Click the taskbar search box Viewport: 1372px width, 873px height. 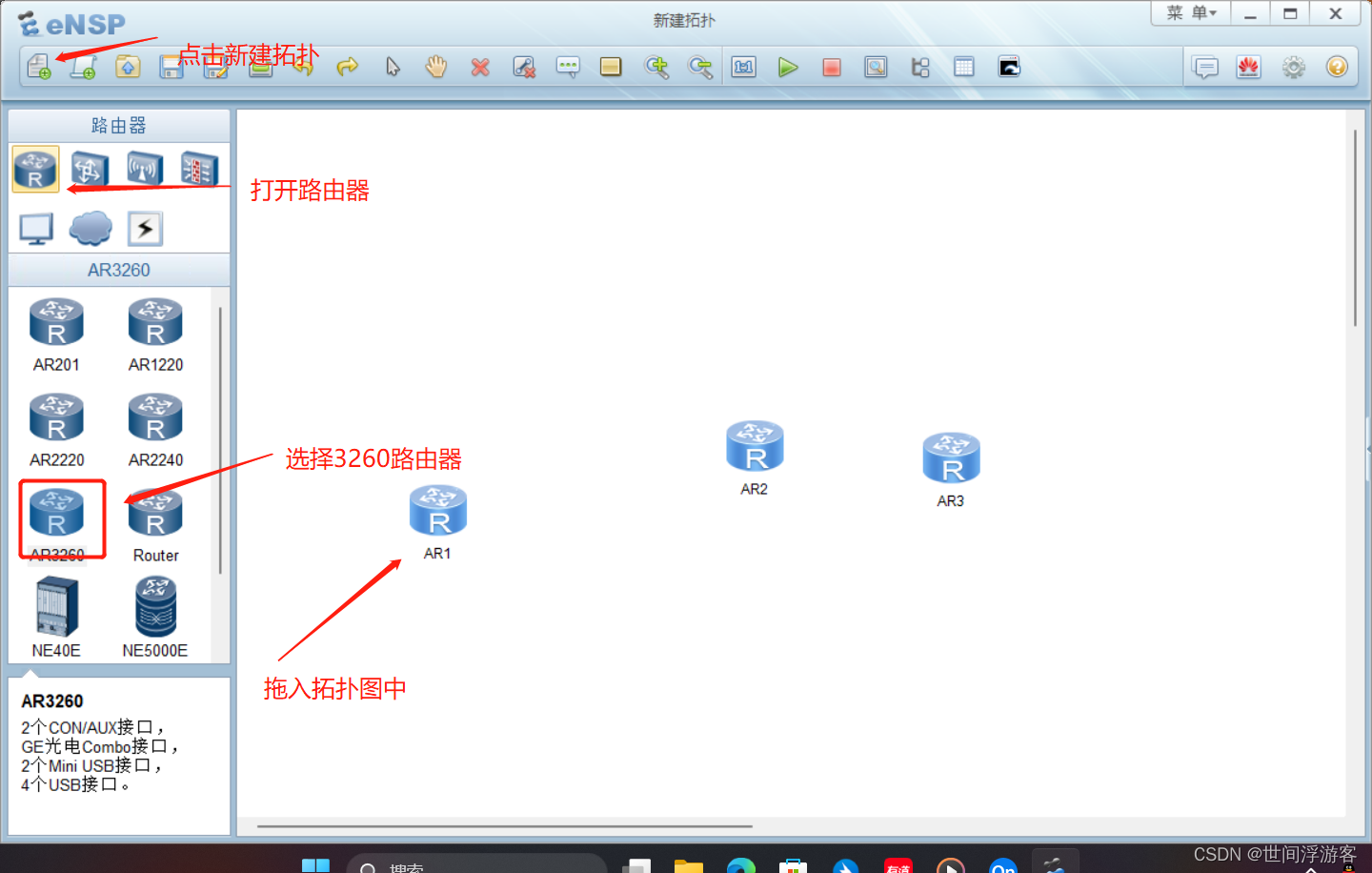(476, 864)
